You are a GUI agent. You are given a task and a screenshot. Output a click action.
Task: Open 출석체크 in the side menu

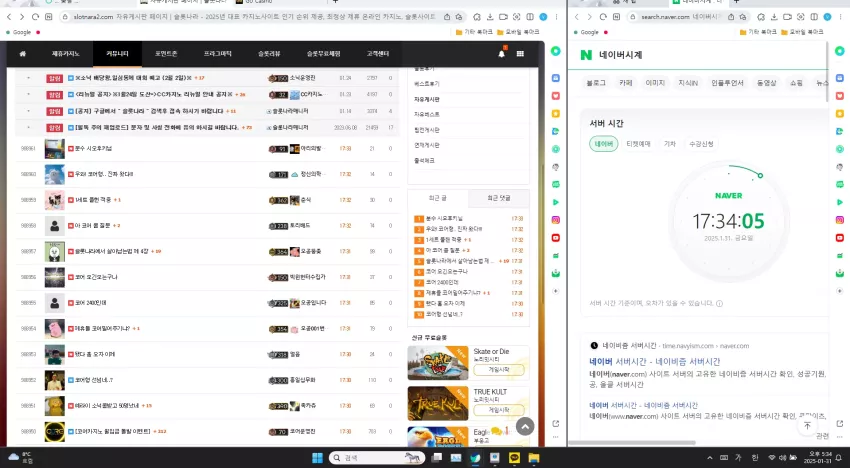pos(424,161)
